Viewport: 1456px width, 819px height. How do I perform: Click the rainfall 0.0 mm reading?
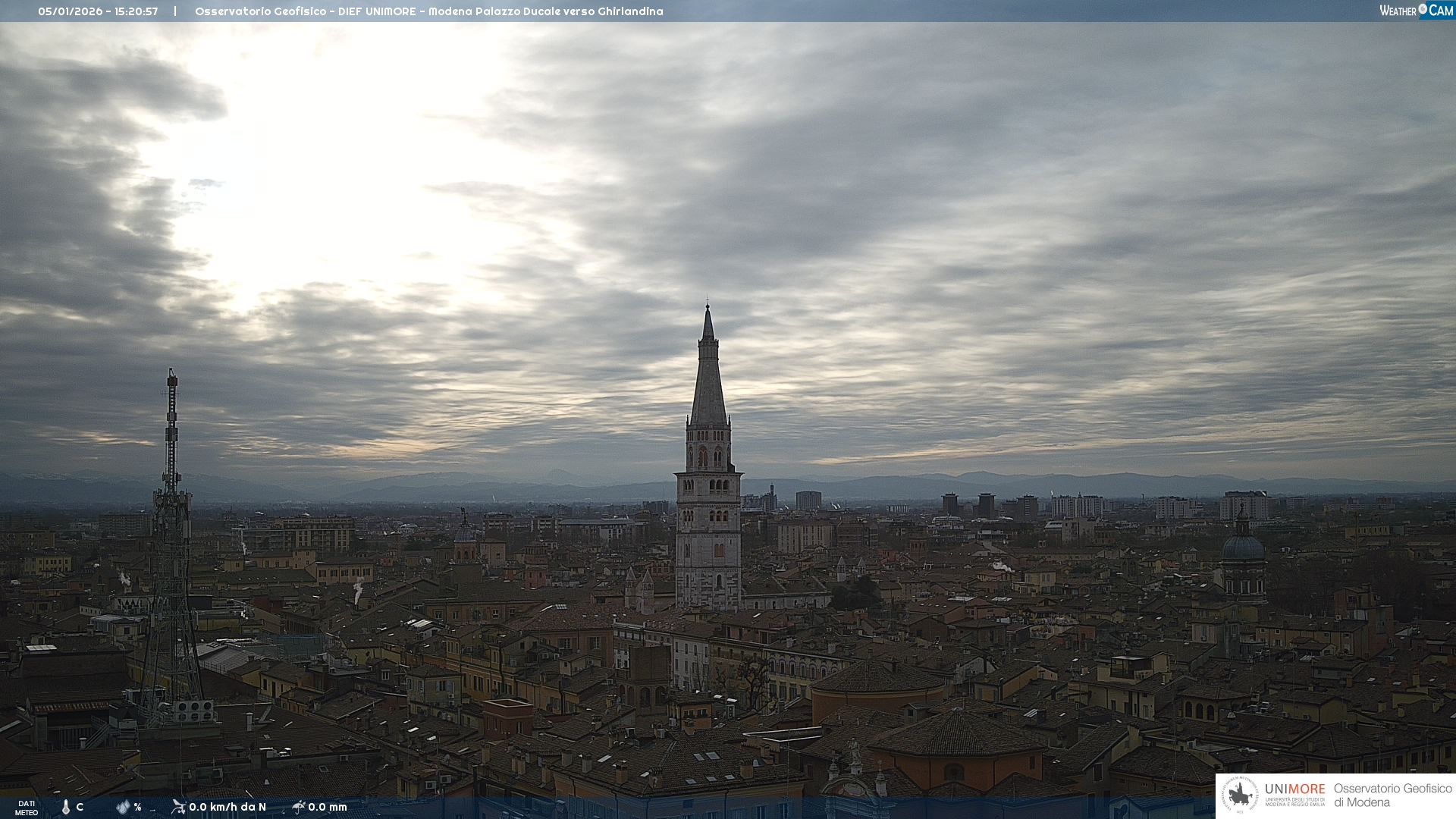coord(328,807)
